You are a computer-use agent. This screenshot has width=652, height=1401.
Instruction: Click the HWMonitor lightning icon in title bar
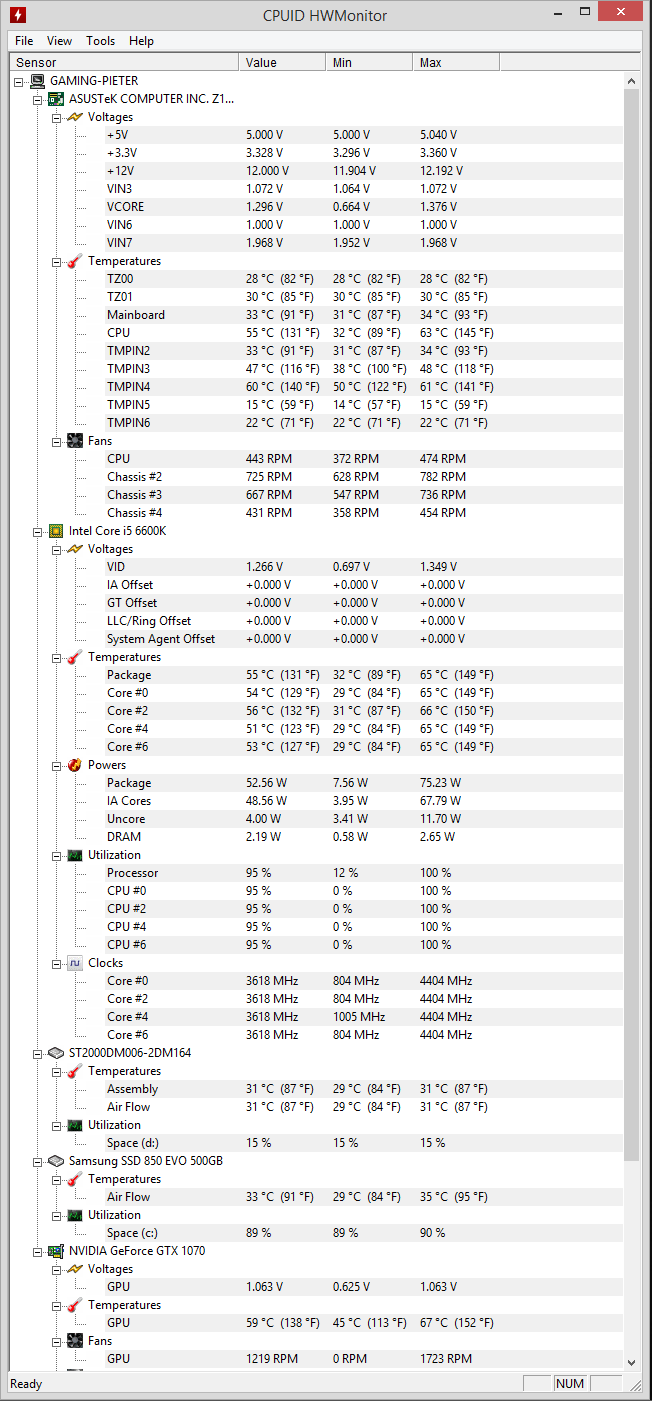(17, 15)
